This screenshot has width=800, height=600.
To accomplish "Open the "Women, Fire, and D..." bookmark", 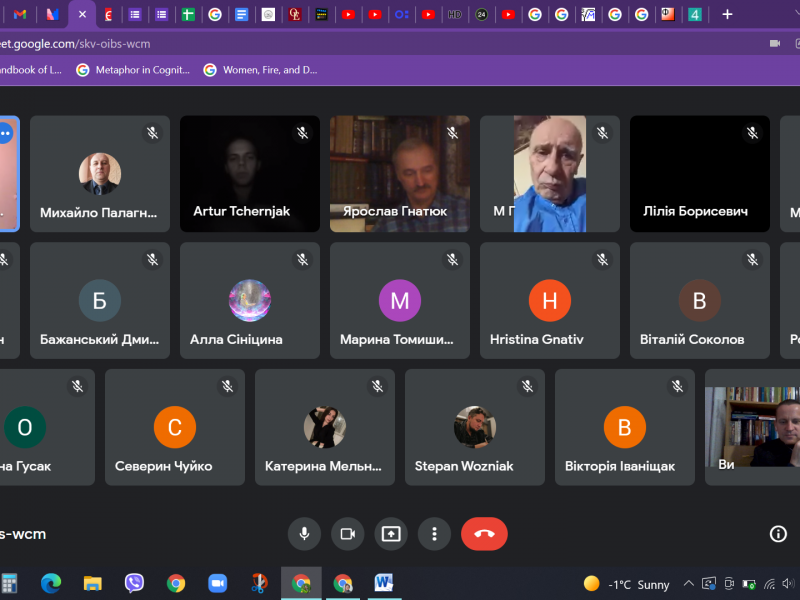I will (260, 70).
